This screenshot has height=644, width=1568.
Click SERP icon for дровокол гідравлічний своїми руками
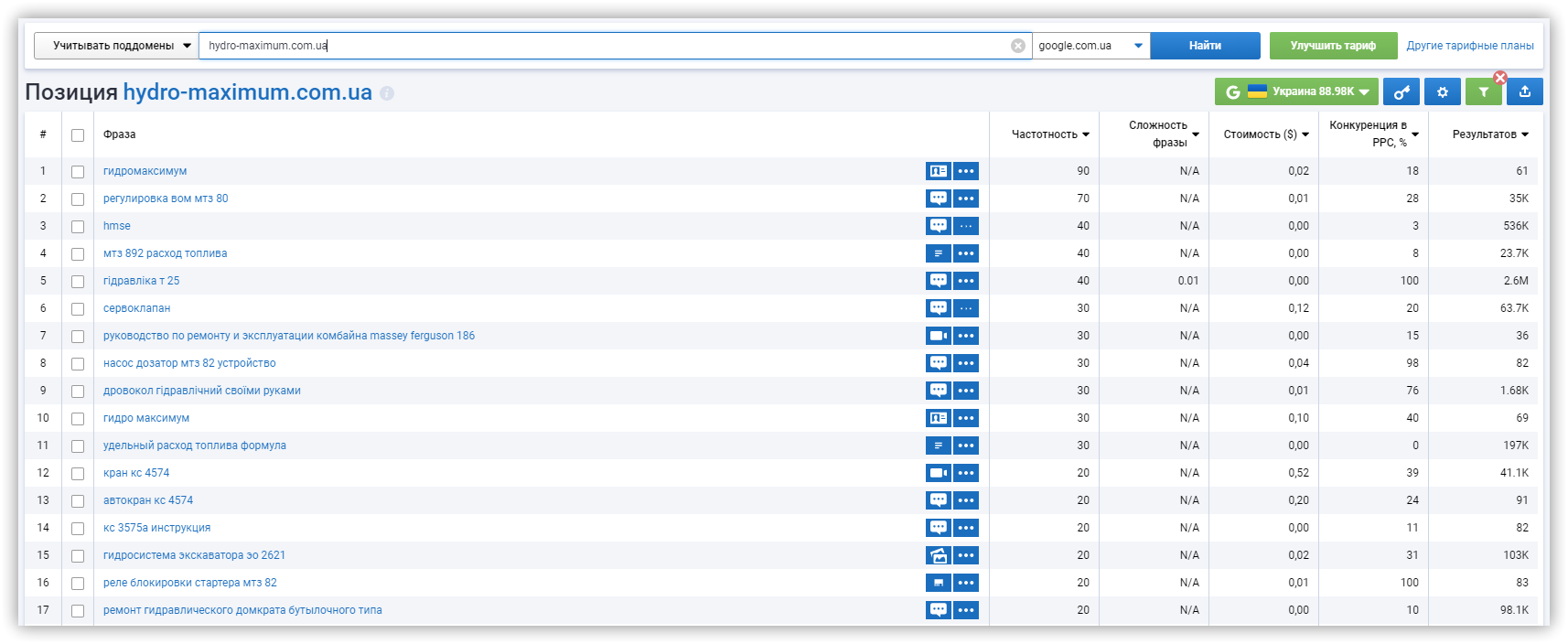coord(938,391)
